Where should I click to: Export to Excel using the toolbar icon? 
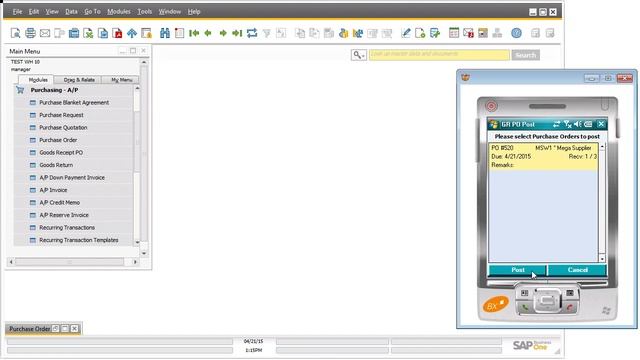tap(88, 33)
